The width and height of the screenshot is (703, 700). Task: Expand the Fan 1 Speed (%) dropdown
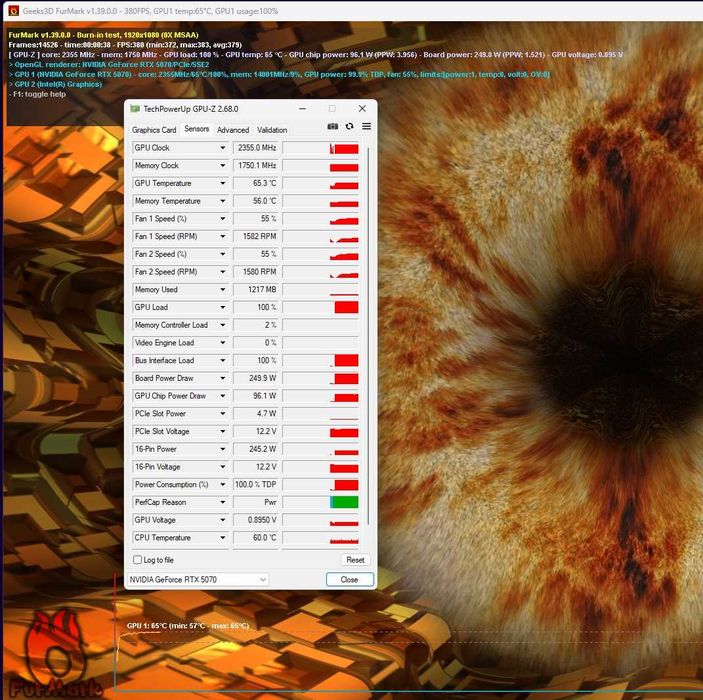222,218
